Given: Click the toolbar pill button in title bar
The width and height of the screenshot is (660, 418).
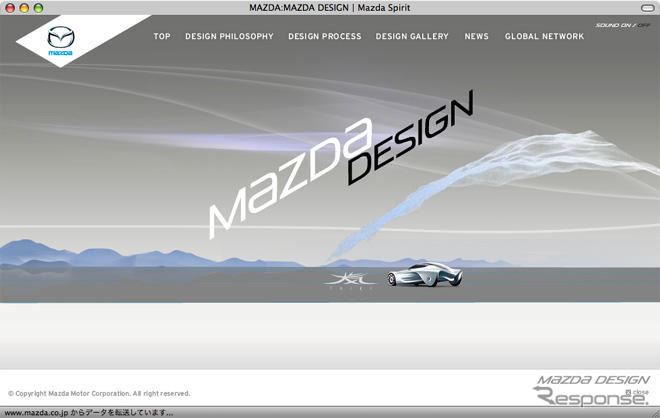Looking at the screenshot, I should (647, 8).
